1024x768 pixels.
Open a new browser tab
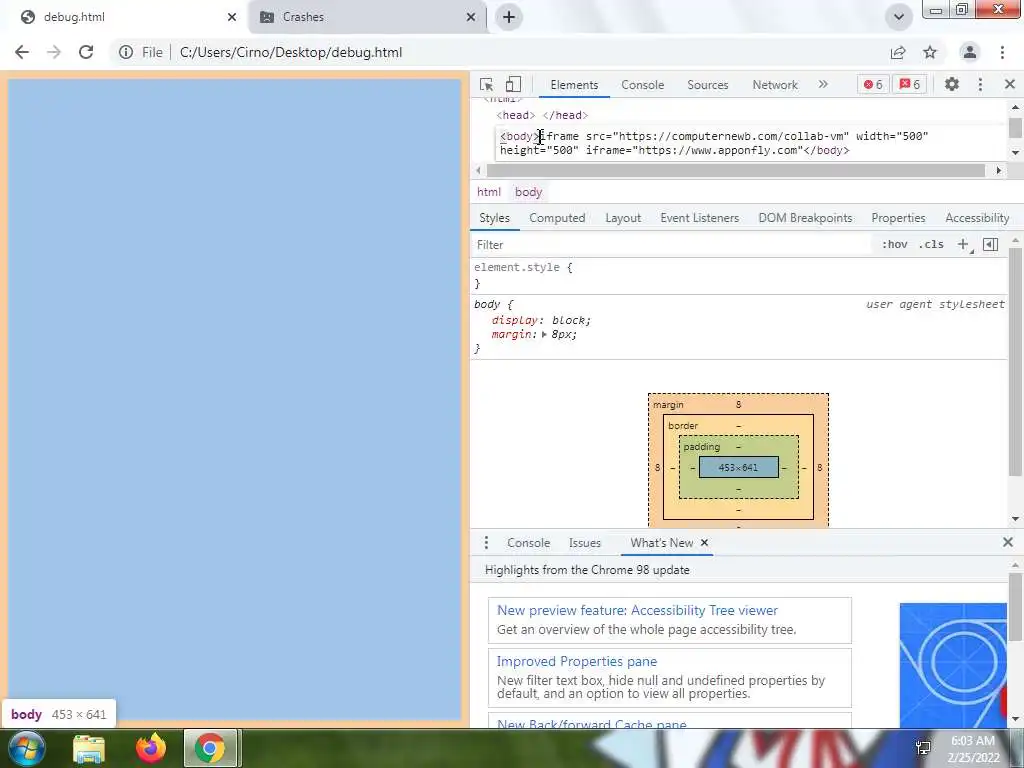coord(509,17)
